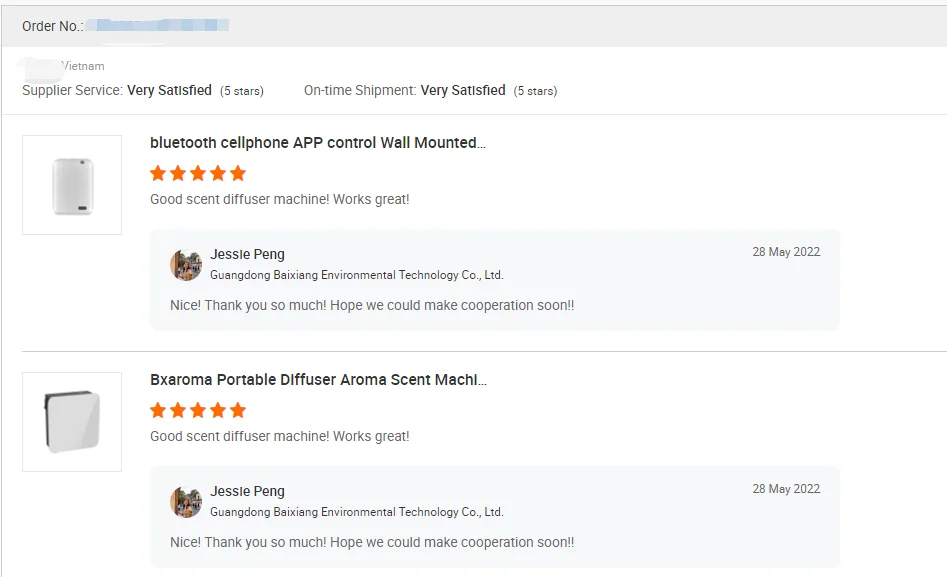Click the "Nice! Thank you so much!" reply under the Bxaroma review
The height and width of the screenshot is (577, 947).
[372, 542]
